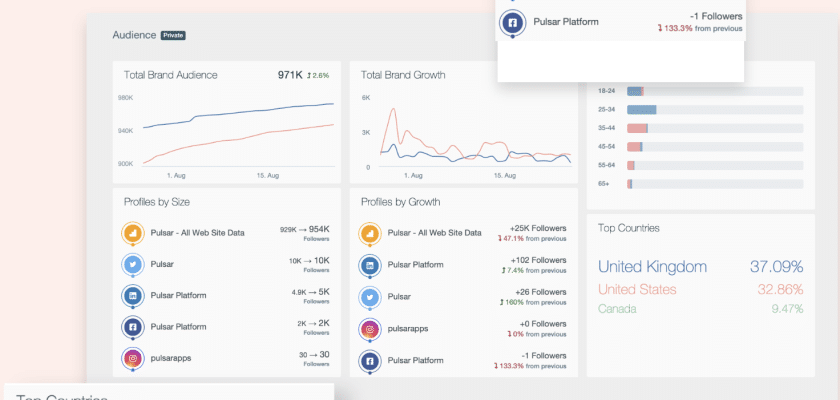Click the Private badge beside Audience

click(x=173, y=35)
